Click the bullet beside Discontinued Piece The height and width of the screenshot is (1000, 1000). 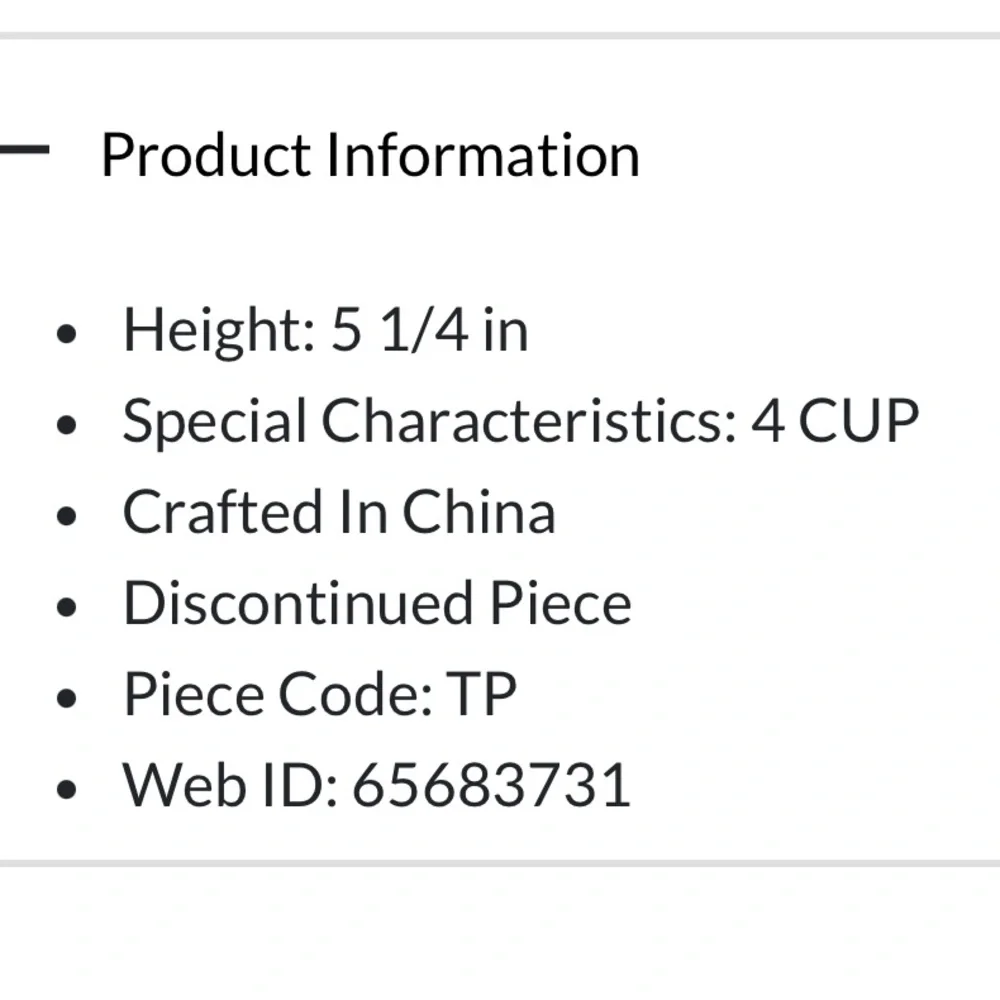tap(66, 607)
